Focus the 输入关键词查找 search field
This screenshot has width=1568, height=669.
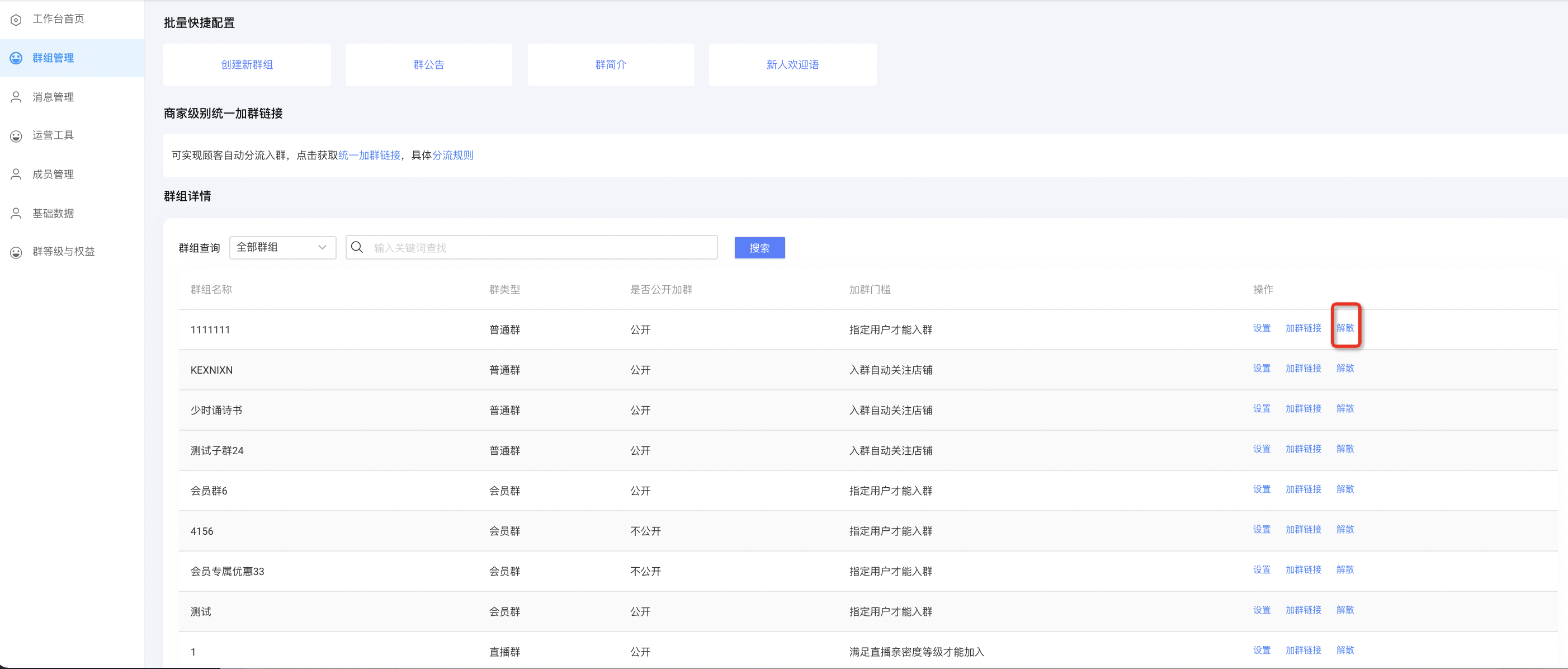[531, 247]
